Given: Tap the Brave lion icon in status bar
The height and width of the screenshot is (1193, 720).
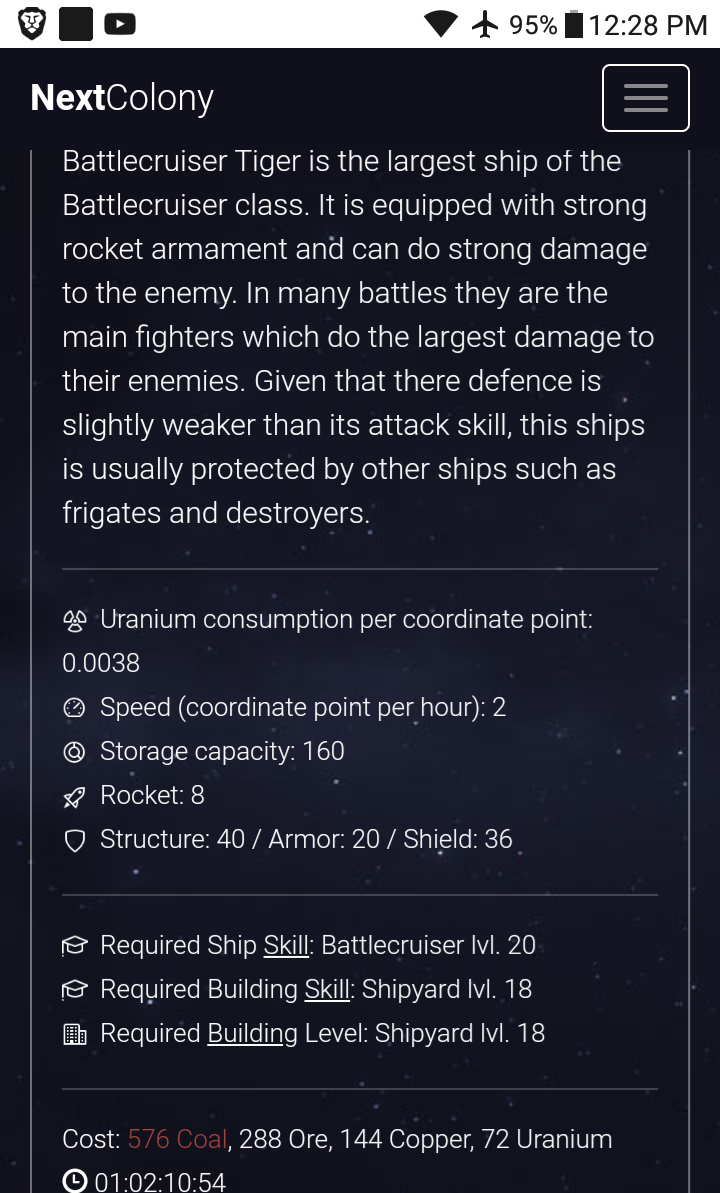Looking at the screenshot, I should click(x=32, y=24).
